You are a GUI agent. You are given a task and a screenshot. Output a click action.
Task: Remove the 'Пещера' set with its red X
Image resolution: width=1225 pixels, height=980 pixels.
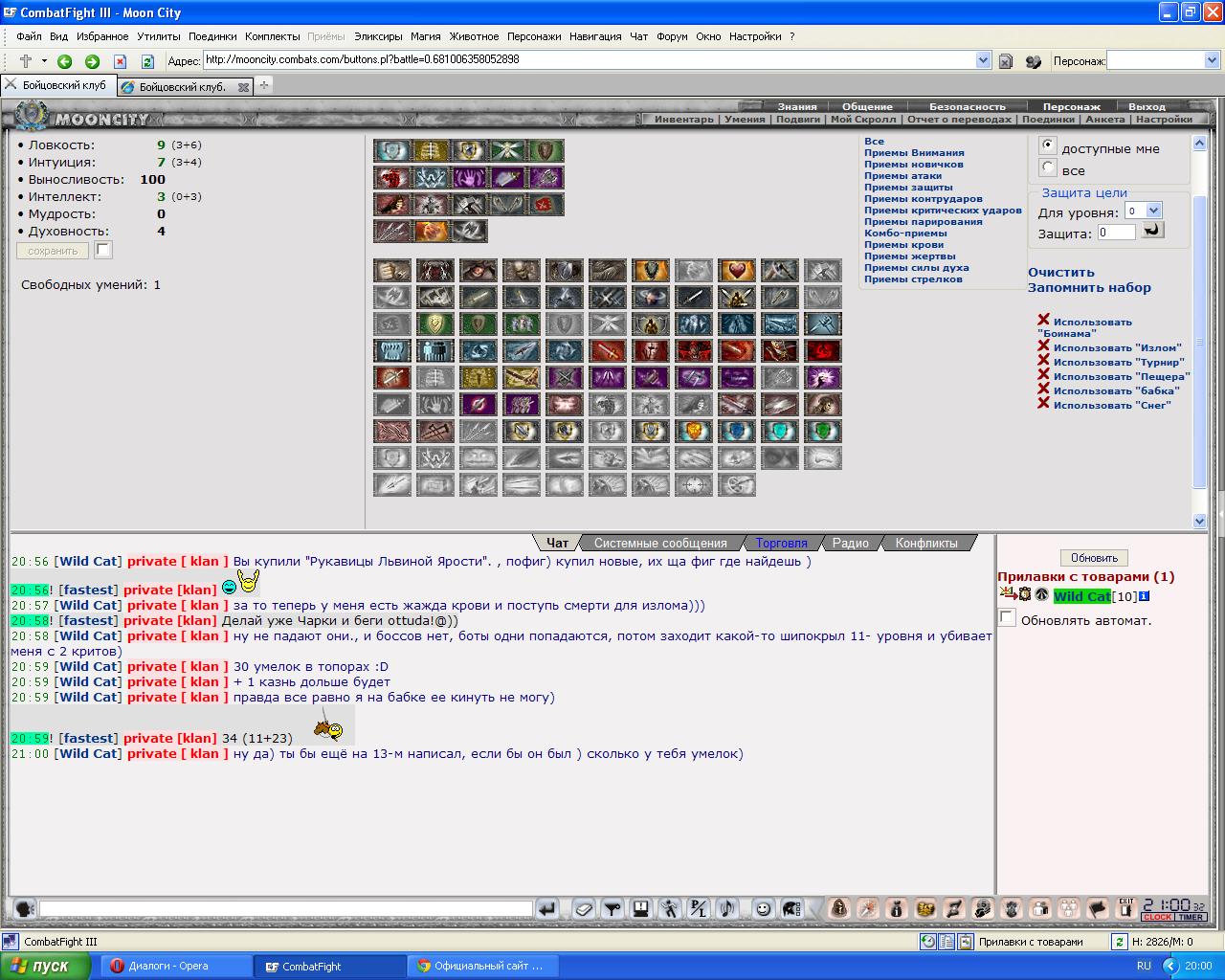click(1043, 375)
